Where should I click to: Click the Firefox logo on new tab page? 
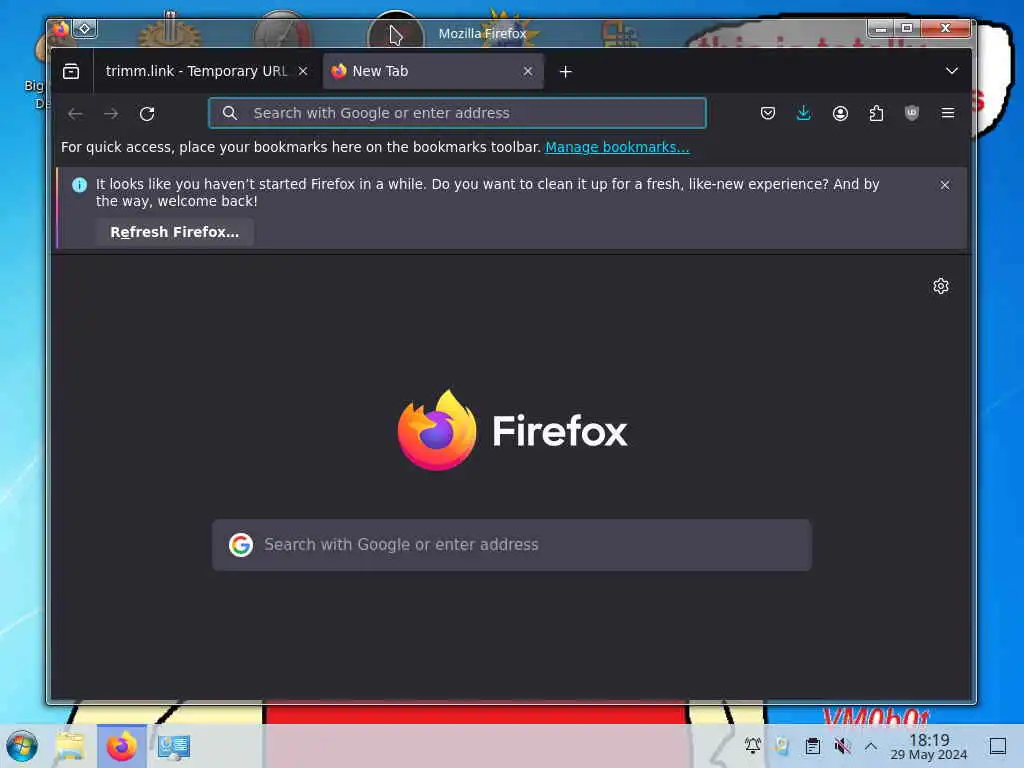coord(513,430)
